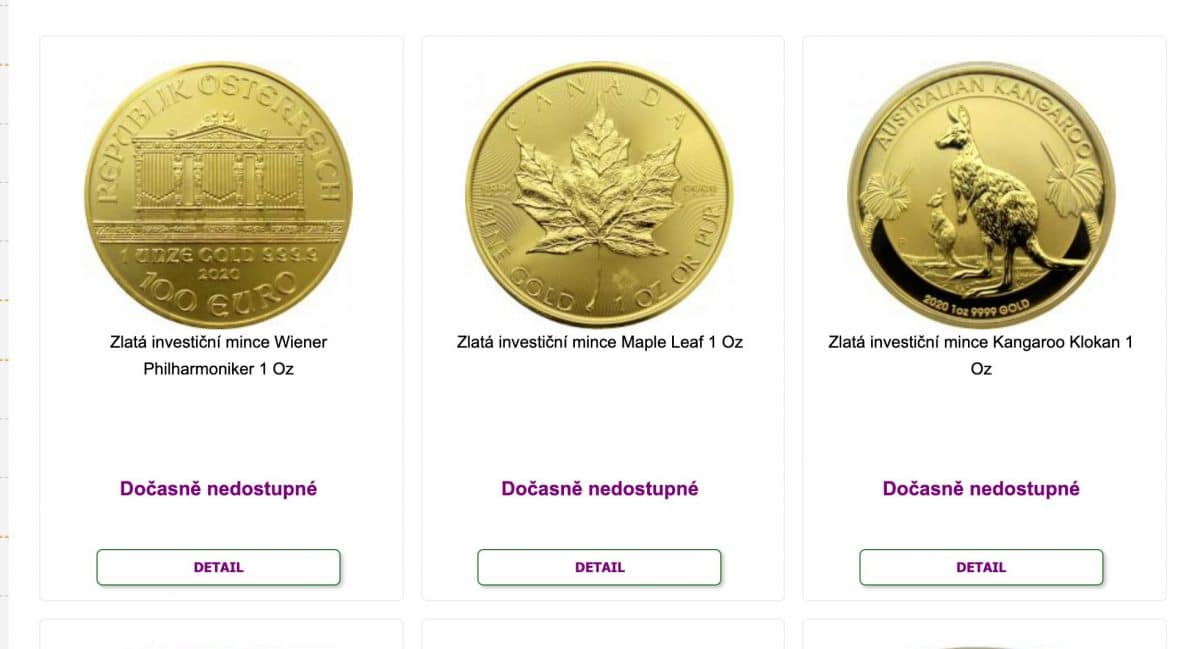This screenshot has height=649, width=1200.
Task: Click the '100 EURO' inscription on the Philharmoniker coin
Action: pyautogui.click(x=218, y=290)
